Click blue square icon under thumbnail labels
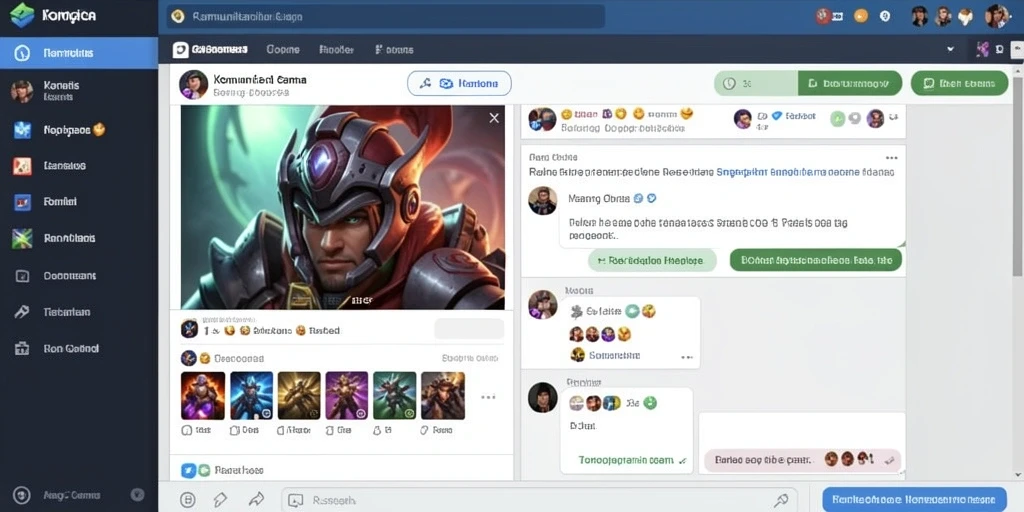This screenshot has height=512, width=1024. (x=187, y=470)
